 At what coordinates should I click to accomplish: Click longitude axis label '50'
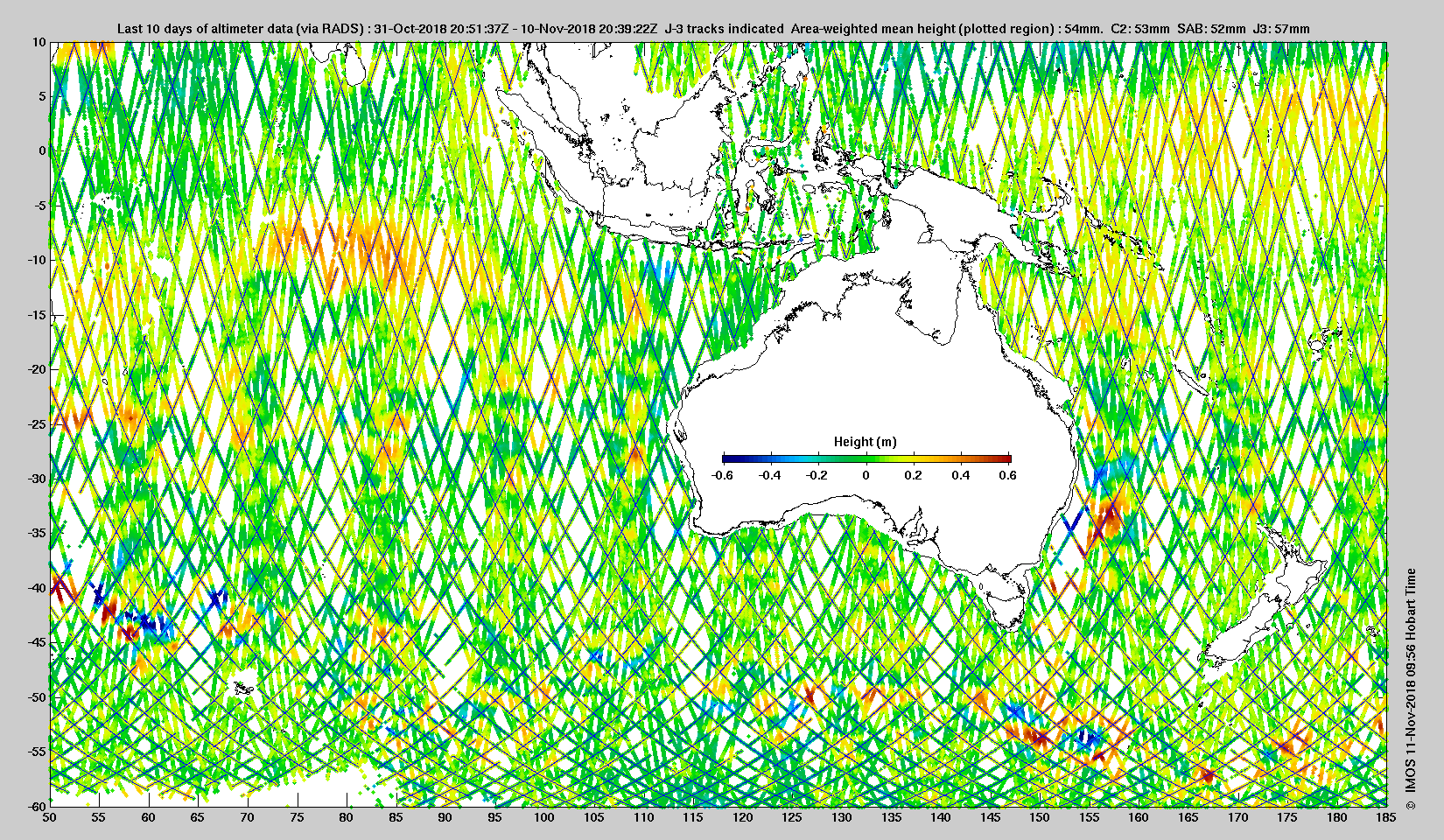click(50, 817)
